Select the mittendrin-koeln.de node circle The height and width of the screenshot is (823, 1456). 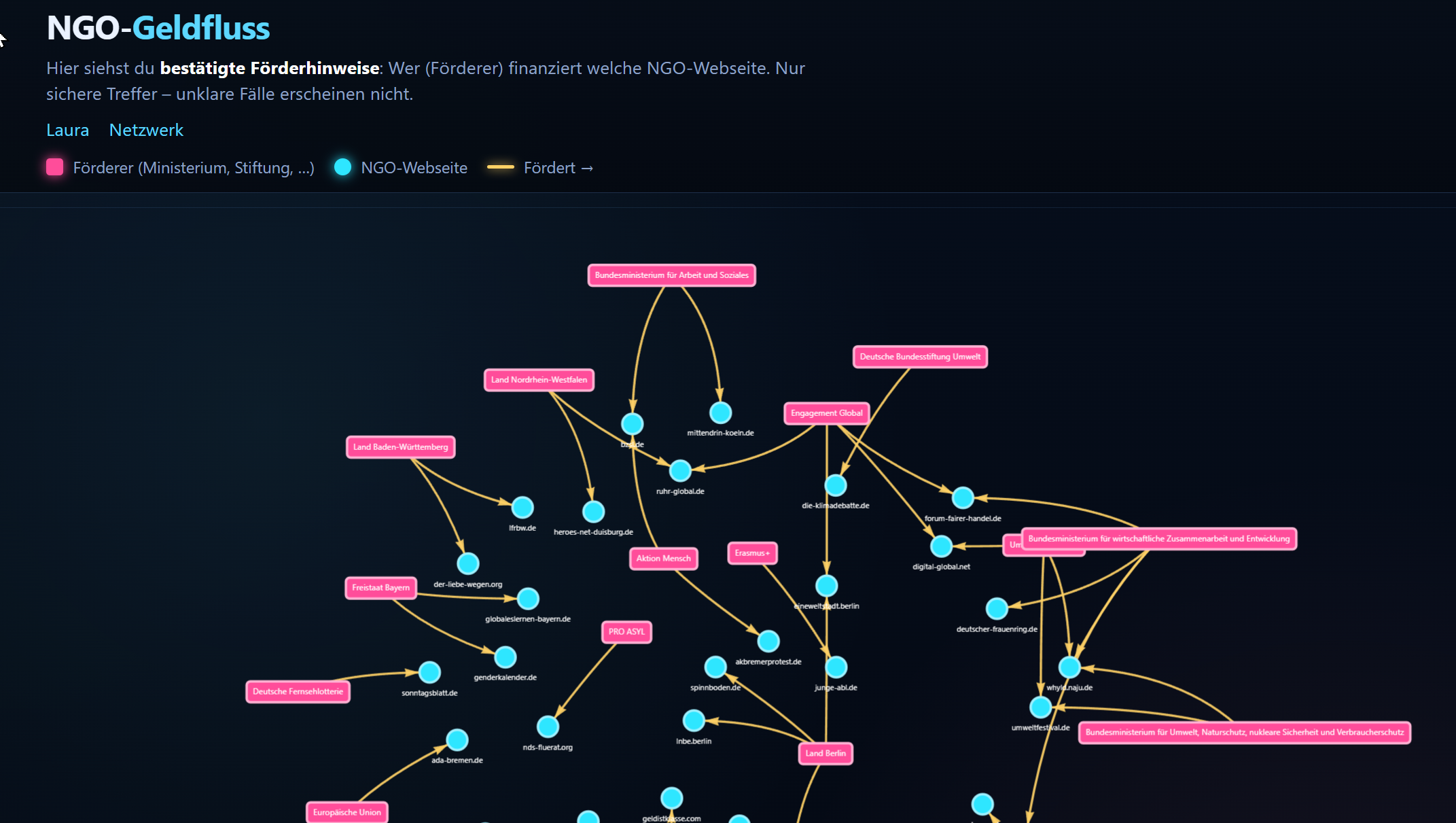pos(720,413)
